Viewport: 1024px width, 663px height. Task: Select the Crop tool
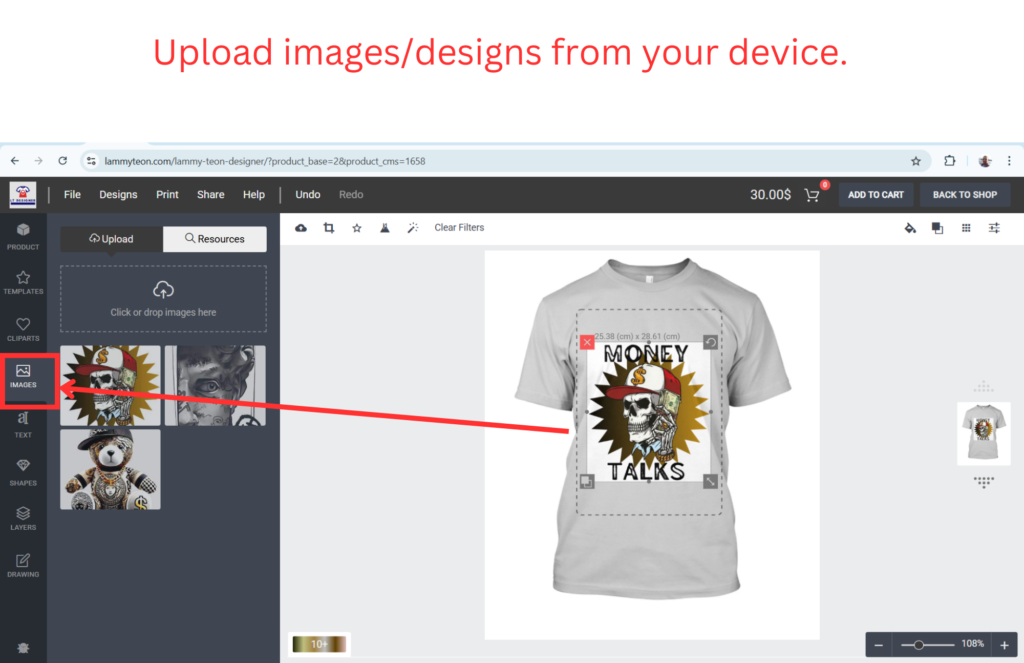[x=329, y=228]
